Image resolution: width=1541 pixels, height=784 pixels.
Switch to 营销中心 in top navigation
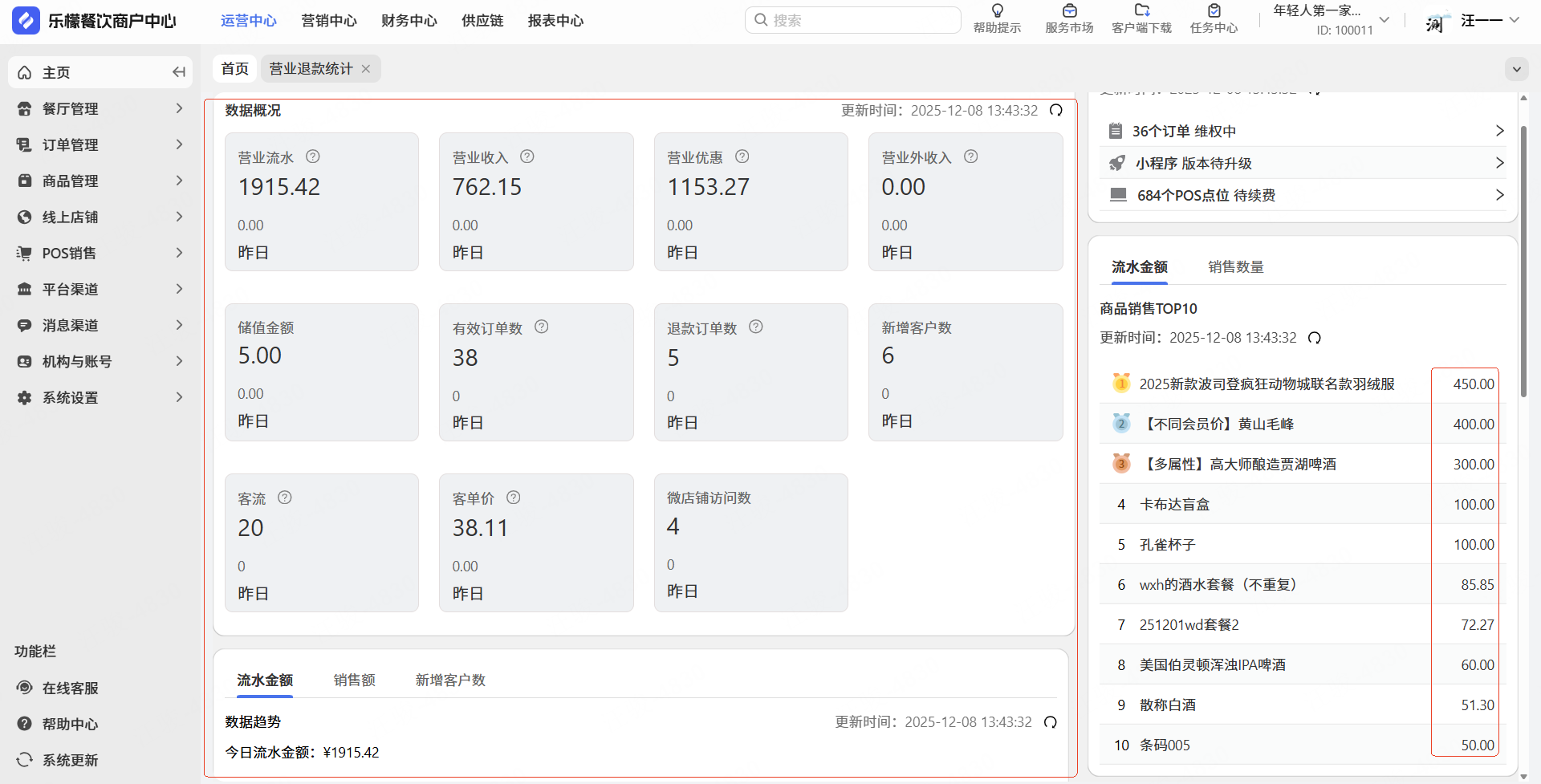coord(329,21)
